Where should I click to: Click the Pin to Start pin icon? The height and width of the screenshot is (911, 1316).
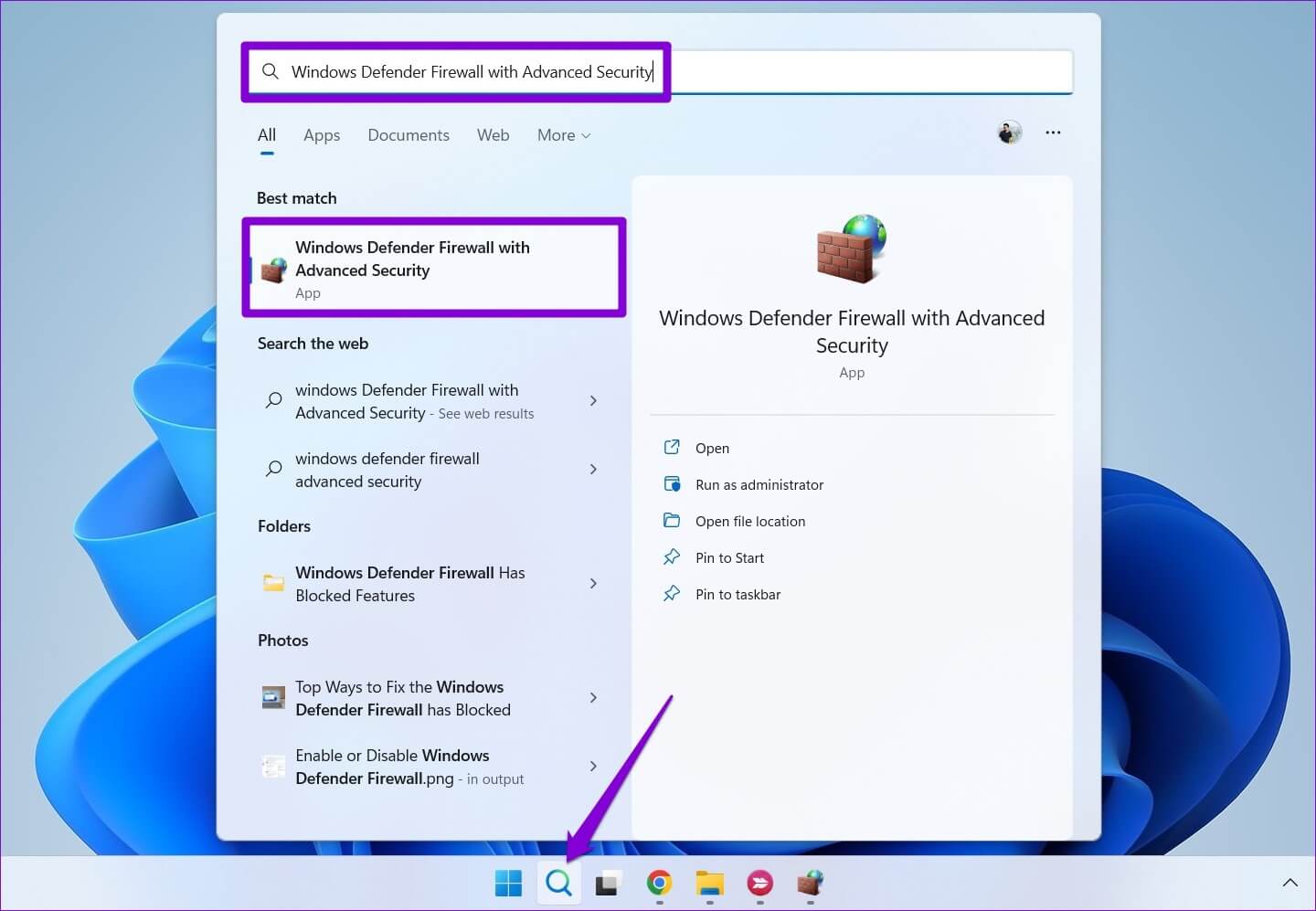(672, 556)
